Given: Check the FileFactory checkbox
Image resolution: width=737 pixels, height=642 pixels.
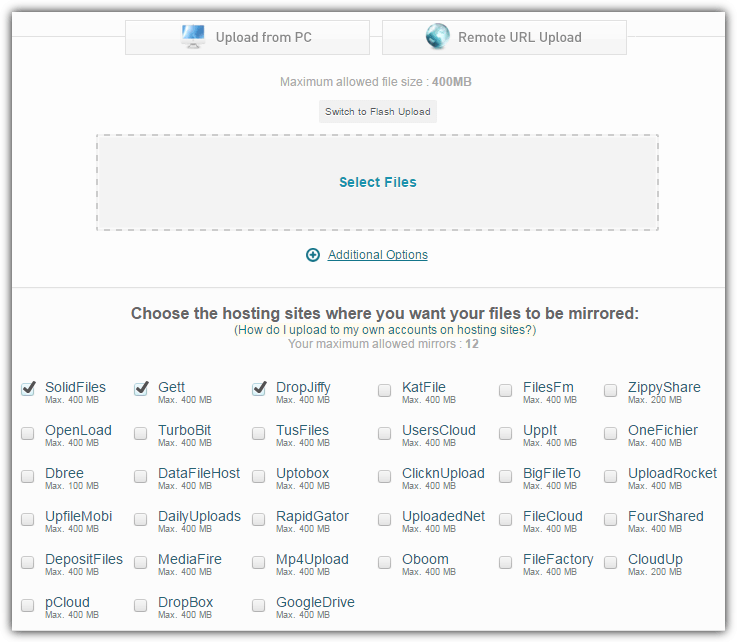Looking at the screenshot, I should point(506,562).
